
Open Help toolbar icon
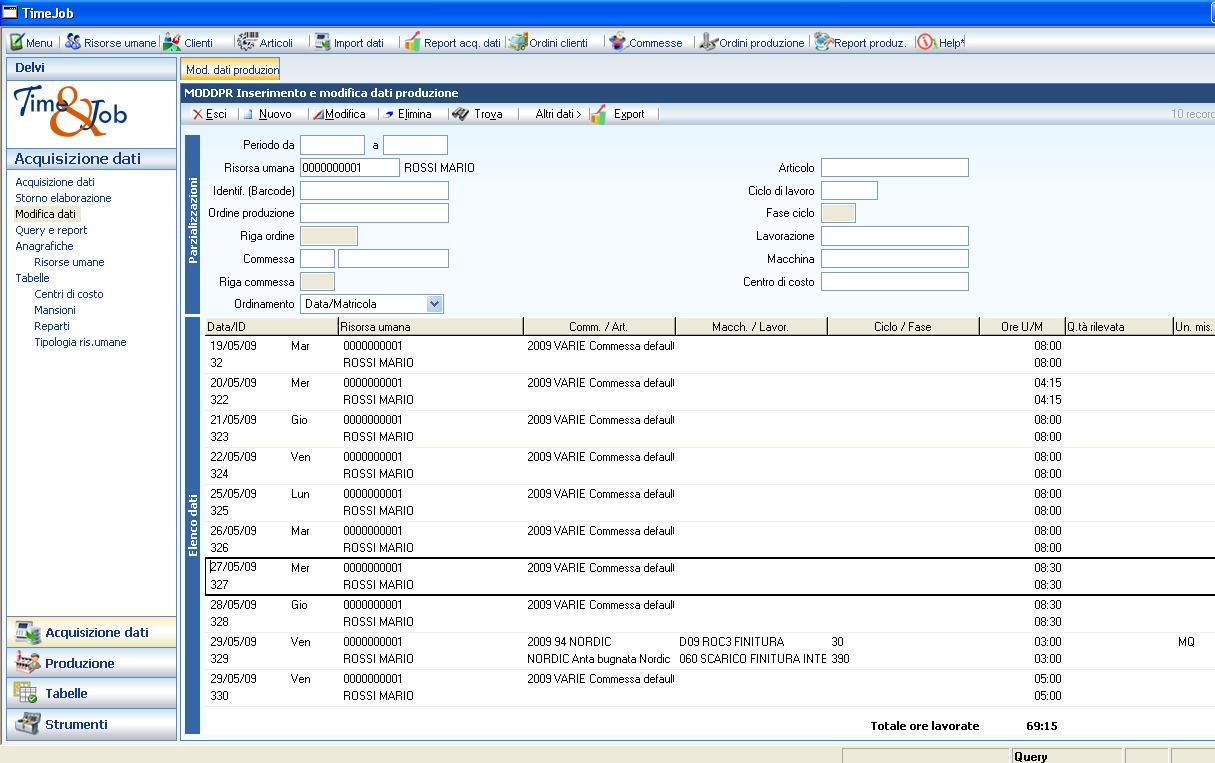926,43
